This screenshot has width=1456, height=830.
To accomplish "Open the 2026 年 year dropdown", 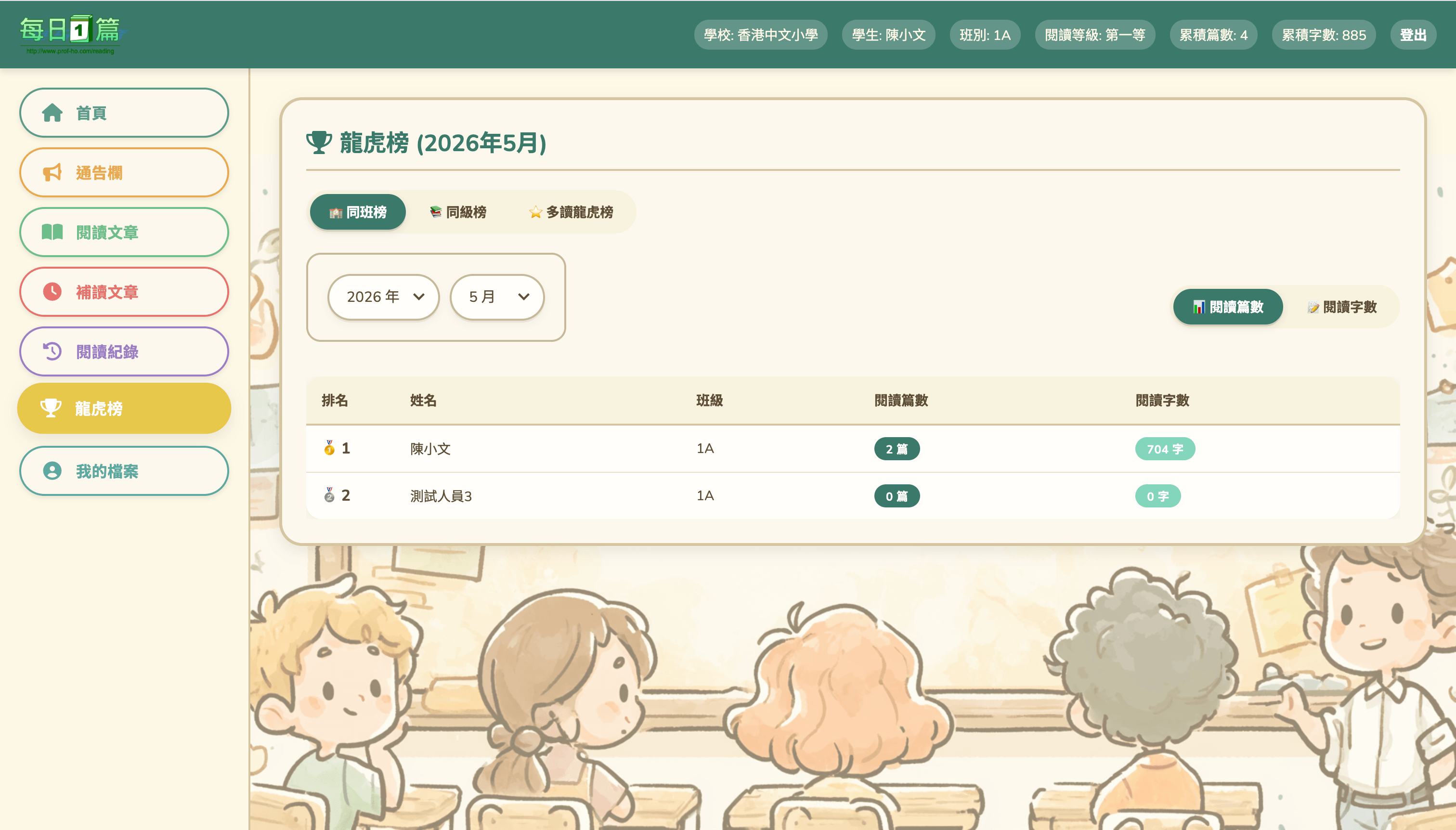I will [383, 297].
